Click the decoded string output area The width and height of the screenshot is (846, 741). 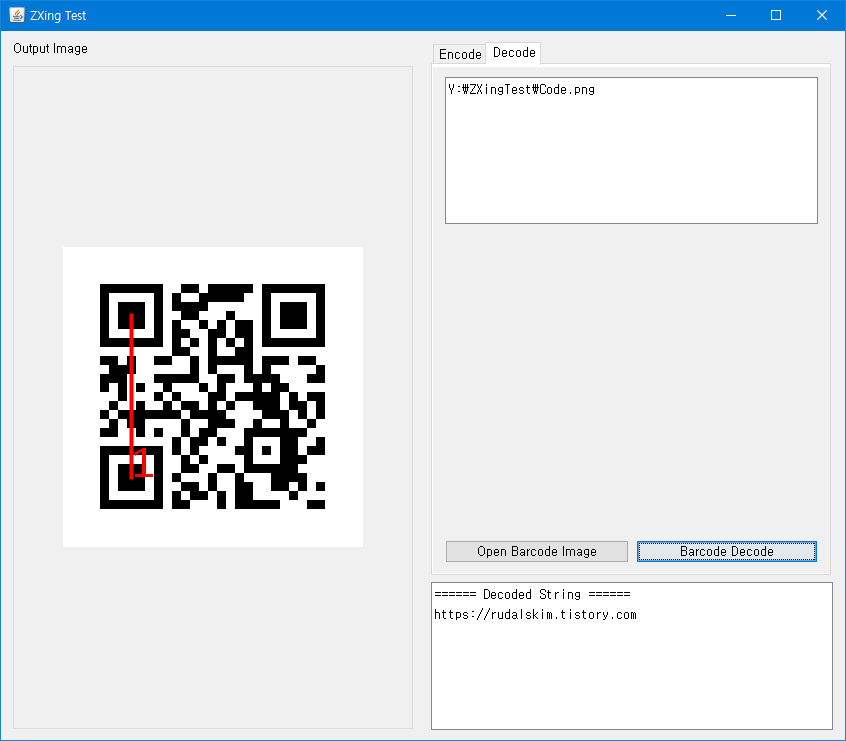click(x=631, y=656)
